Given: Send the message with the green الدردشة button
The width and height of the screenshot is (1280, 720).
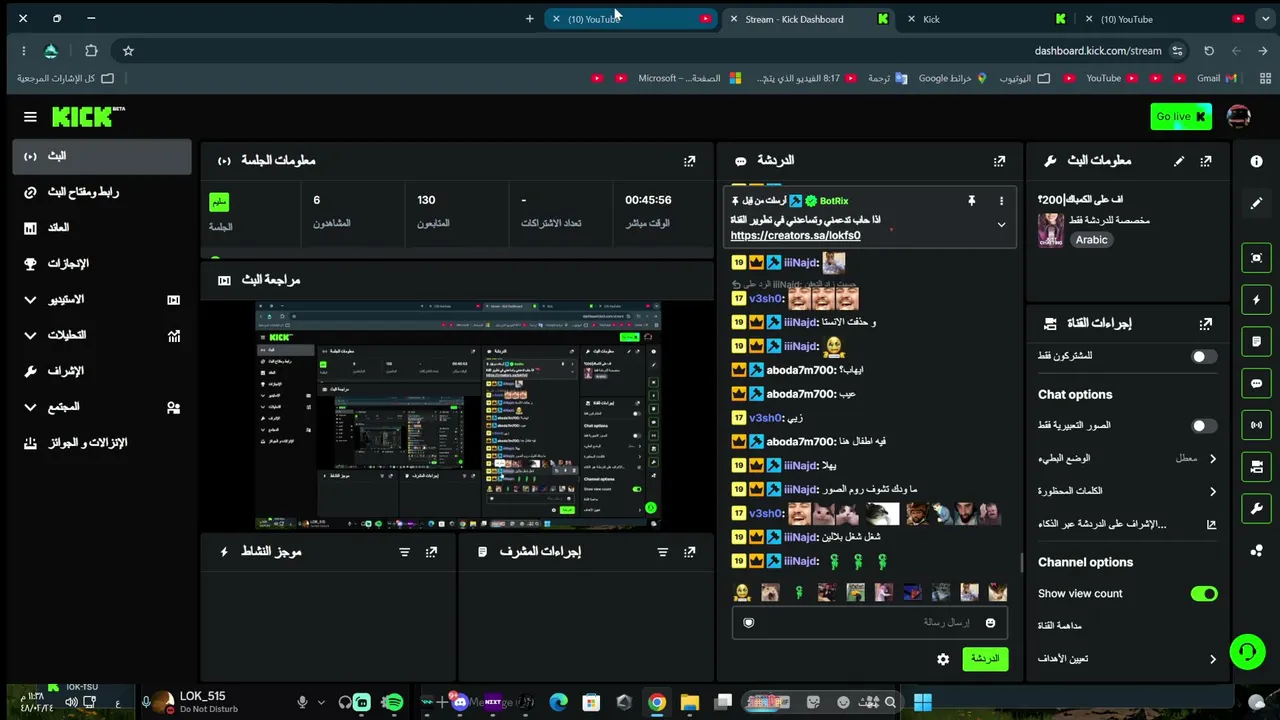Looking at the screenshot, I should tap(985, 659).
